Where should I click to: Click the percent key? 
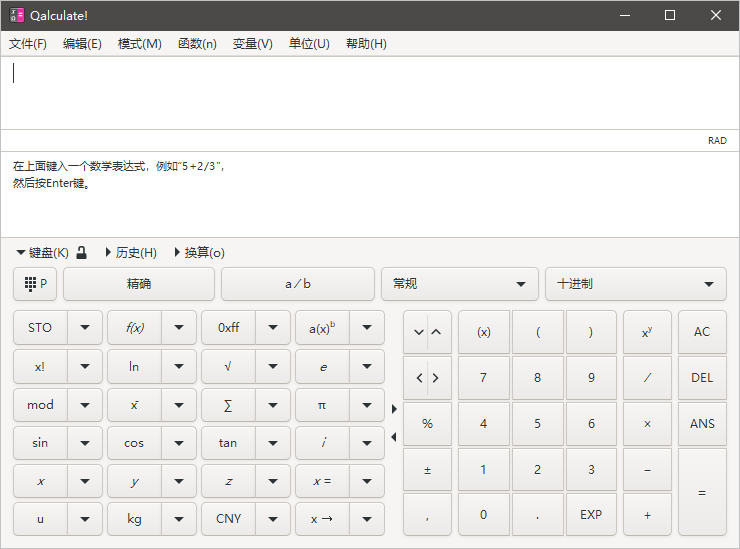click(x=427, y=424)
